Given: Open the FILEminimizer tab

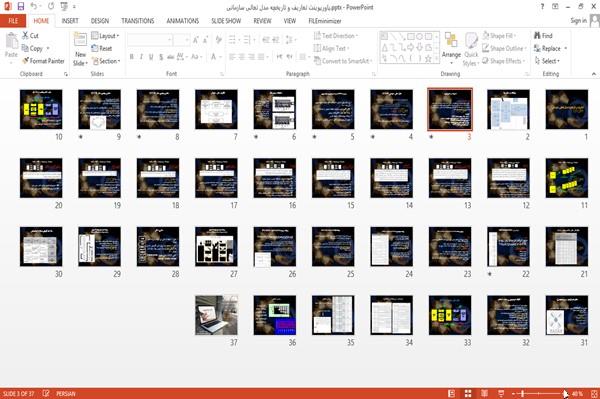Looking at the screenshot, I should 325,21.
